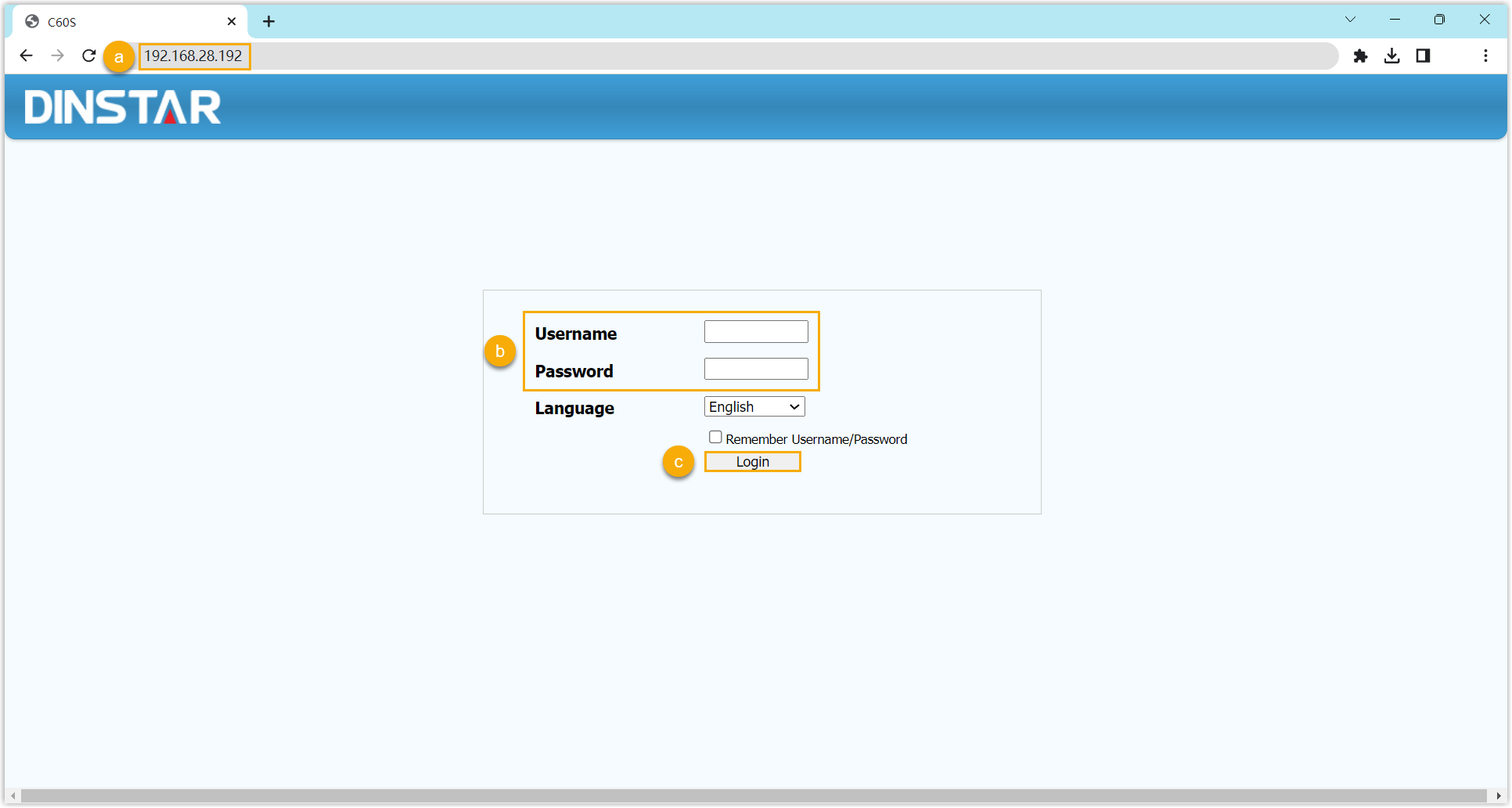Click into the Username input field
This screenshot has height=808, width=1512.
coord(756,332)
